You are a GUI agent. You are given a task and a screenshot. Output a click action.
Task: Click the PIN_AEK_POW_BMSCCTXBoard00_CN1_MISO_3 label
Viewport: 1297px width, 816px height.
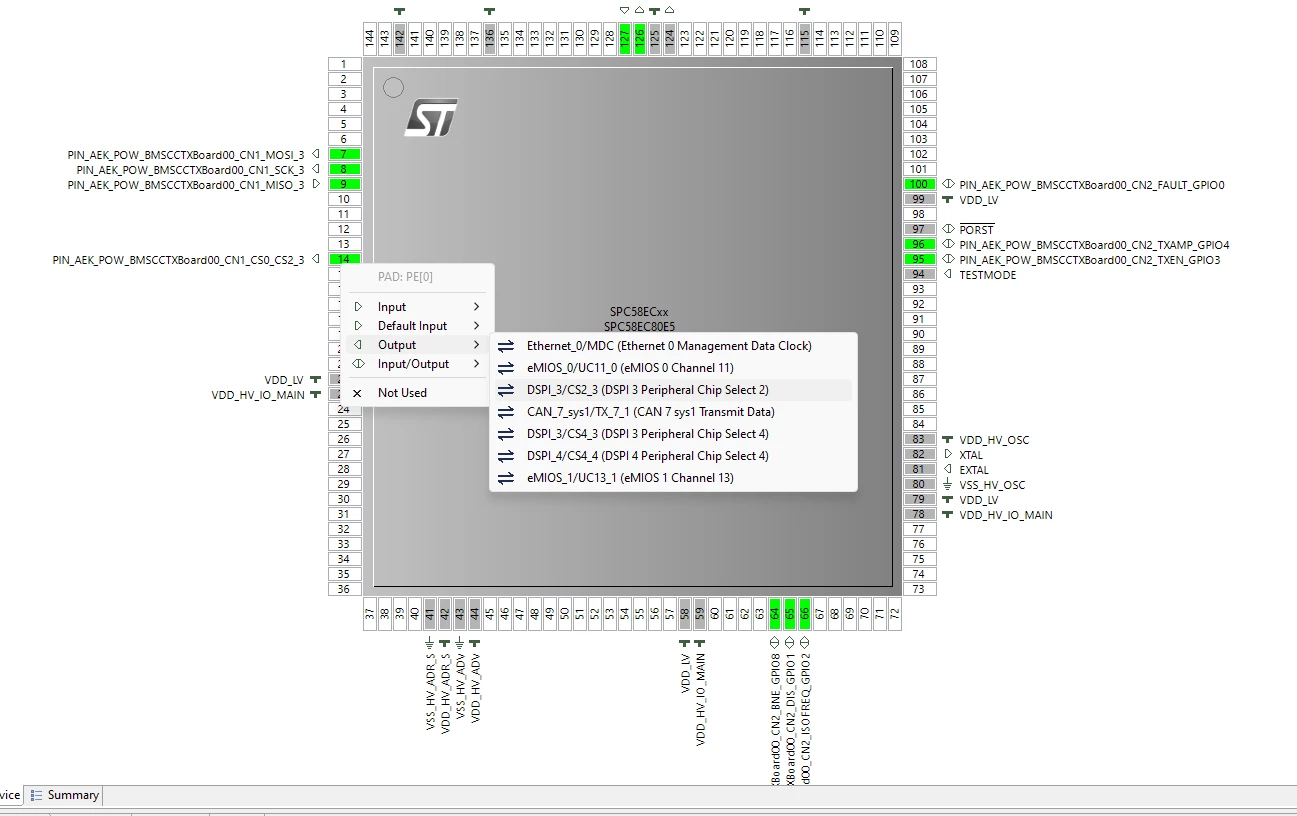[x=186, y=185]
